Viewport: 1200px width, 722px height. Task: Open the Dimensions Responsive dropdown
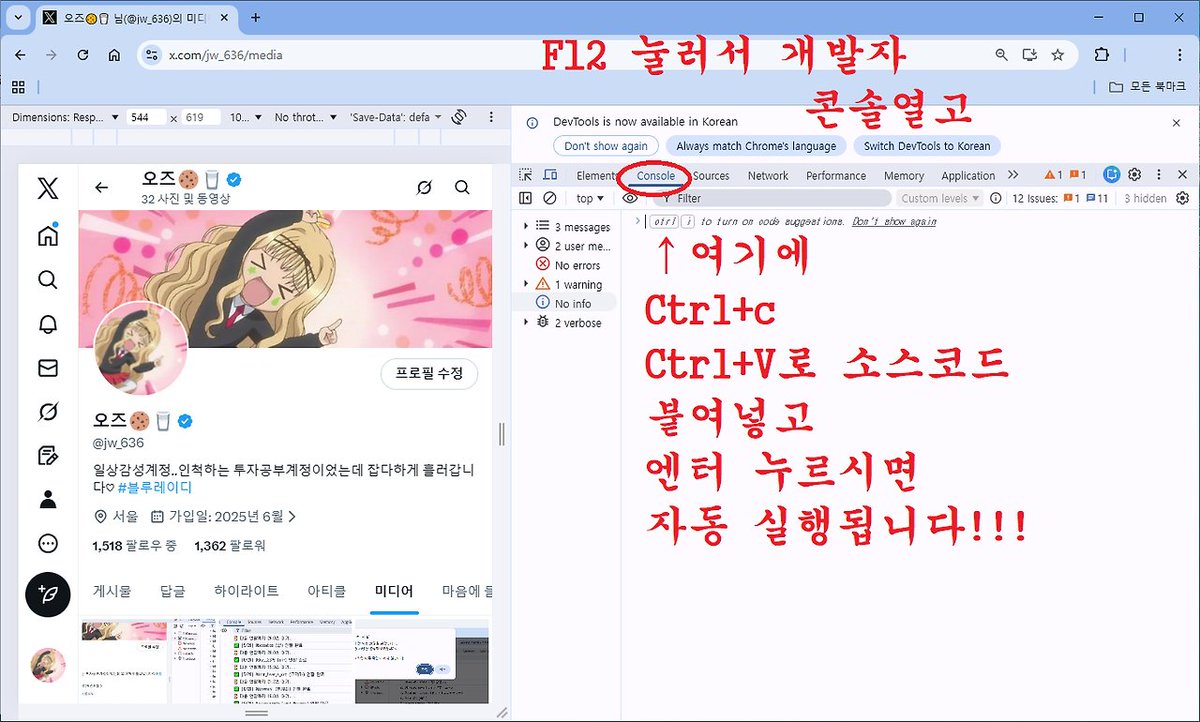pos(65,117)
